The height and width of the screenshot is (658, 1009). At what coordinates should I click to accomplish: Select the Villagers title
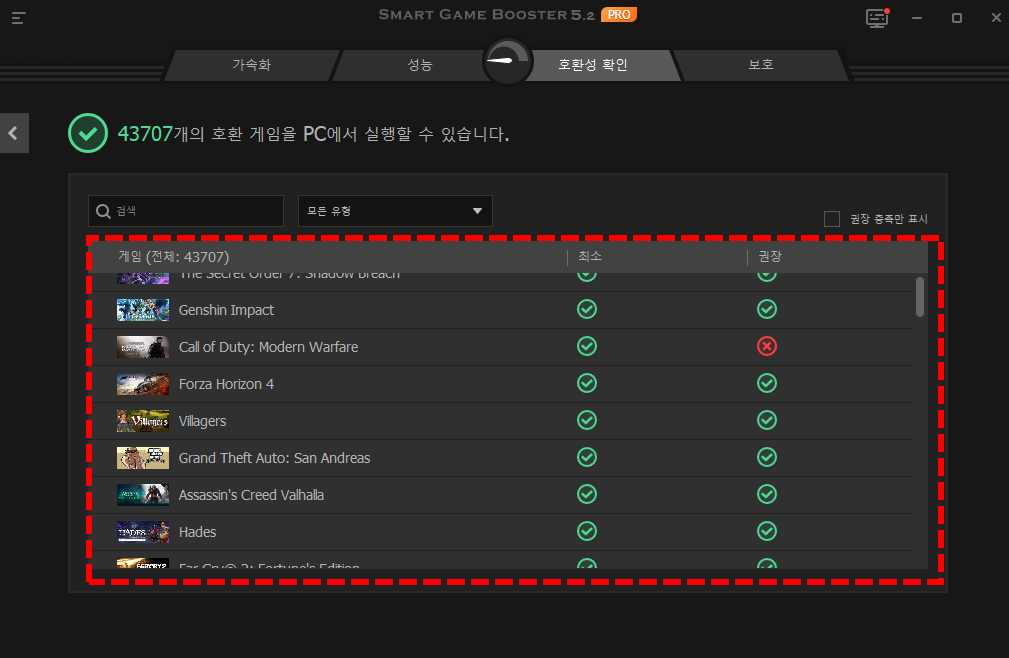[202, 421]
